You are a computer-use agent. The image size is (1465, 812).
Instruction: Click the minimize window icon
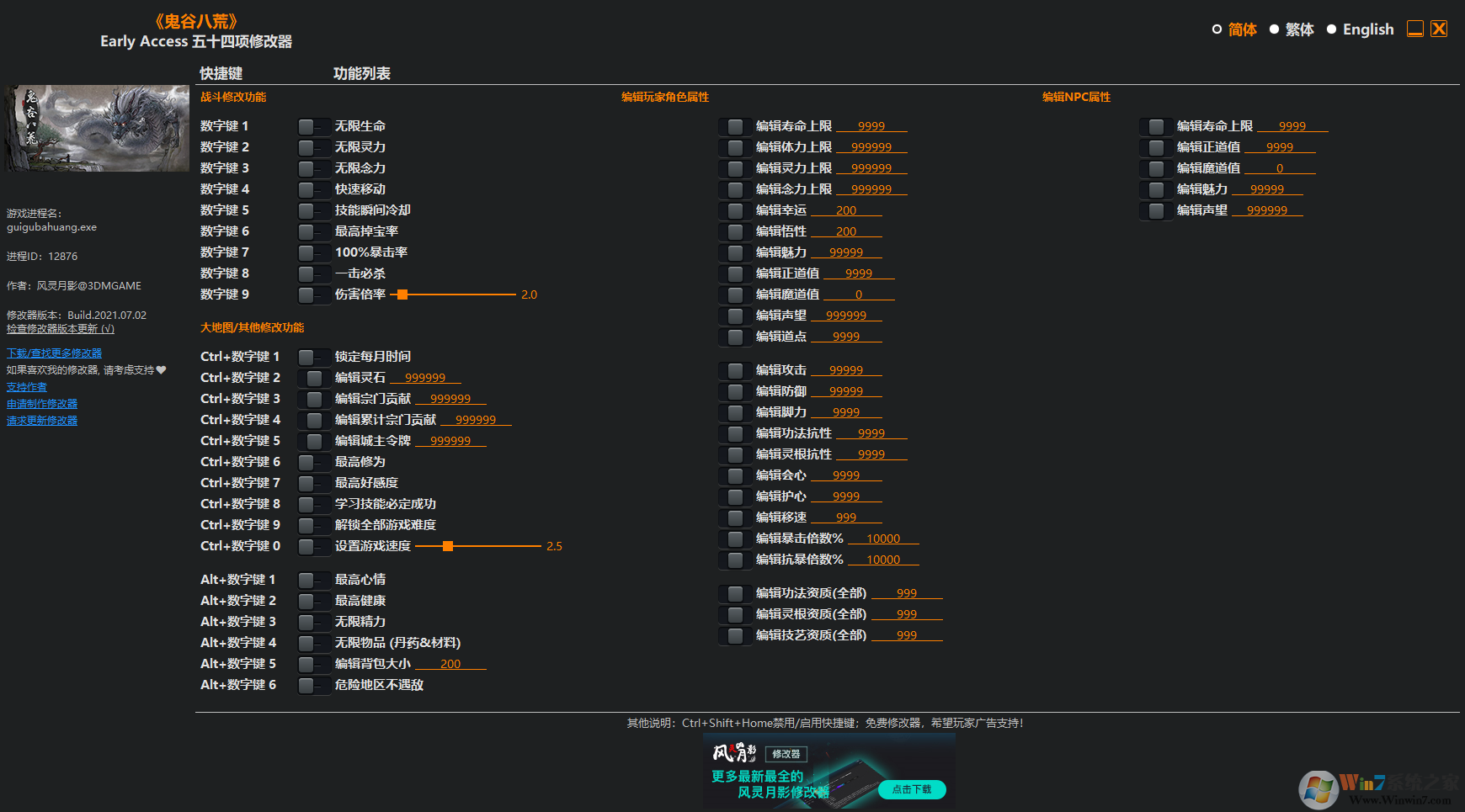pos(1415,29)
